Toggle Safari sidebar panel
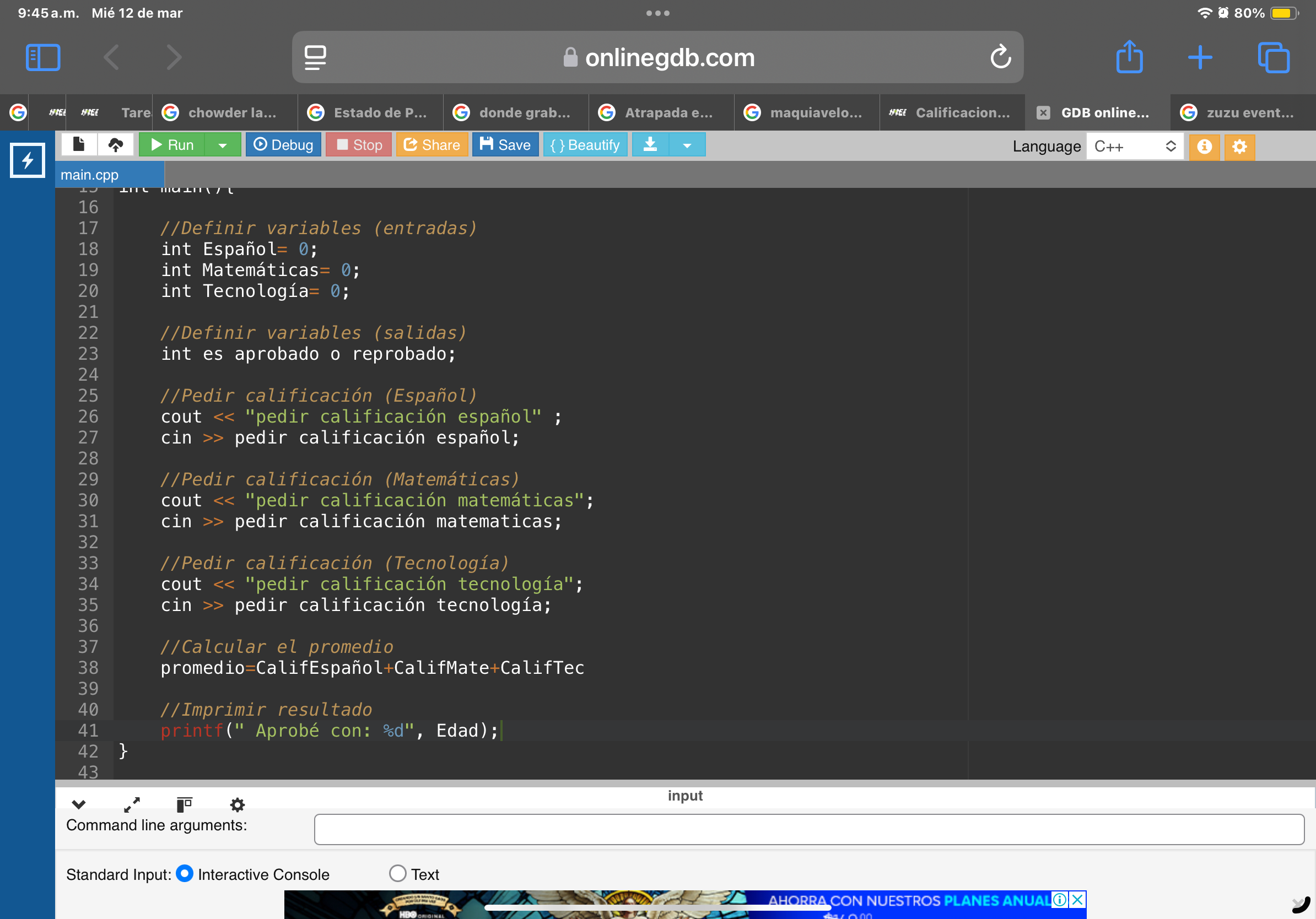The image size is (1316, 919). click(43, 57)
